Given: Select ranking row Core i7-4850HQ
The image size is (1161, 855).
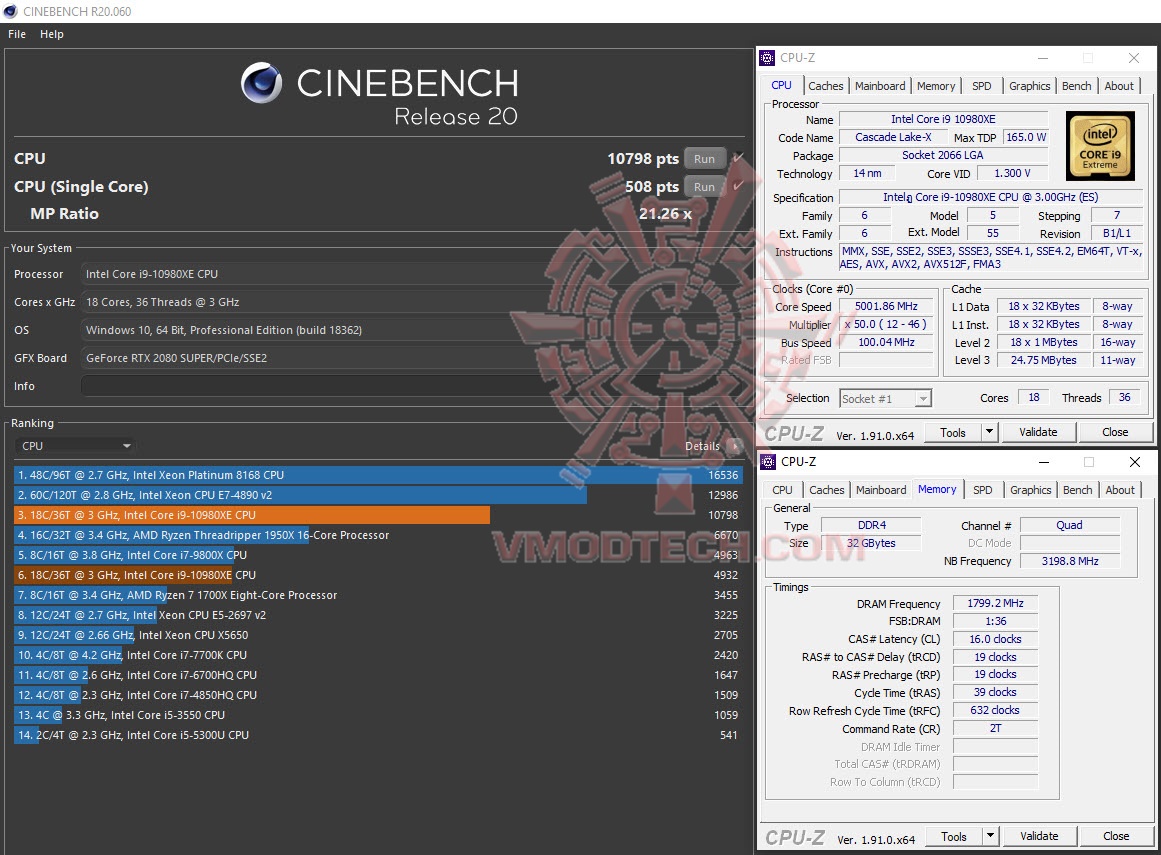Looking at the screenshot, I should click(378, 695).
